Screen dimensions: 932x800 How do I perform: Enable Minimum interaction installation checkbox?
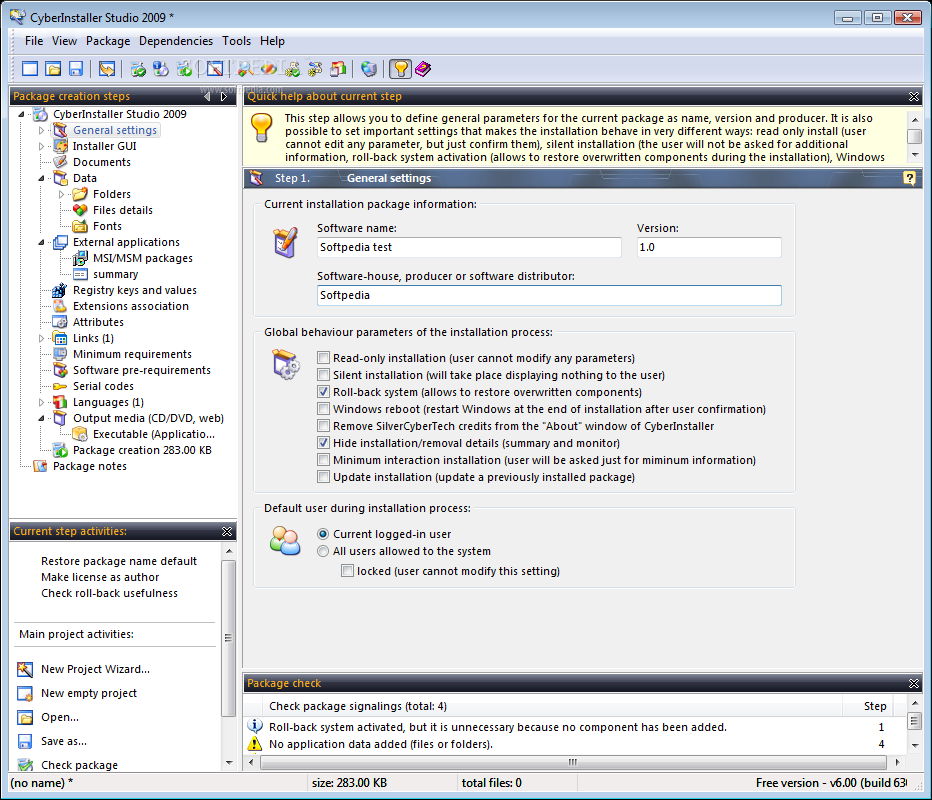[323, 460]
